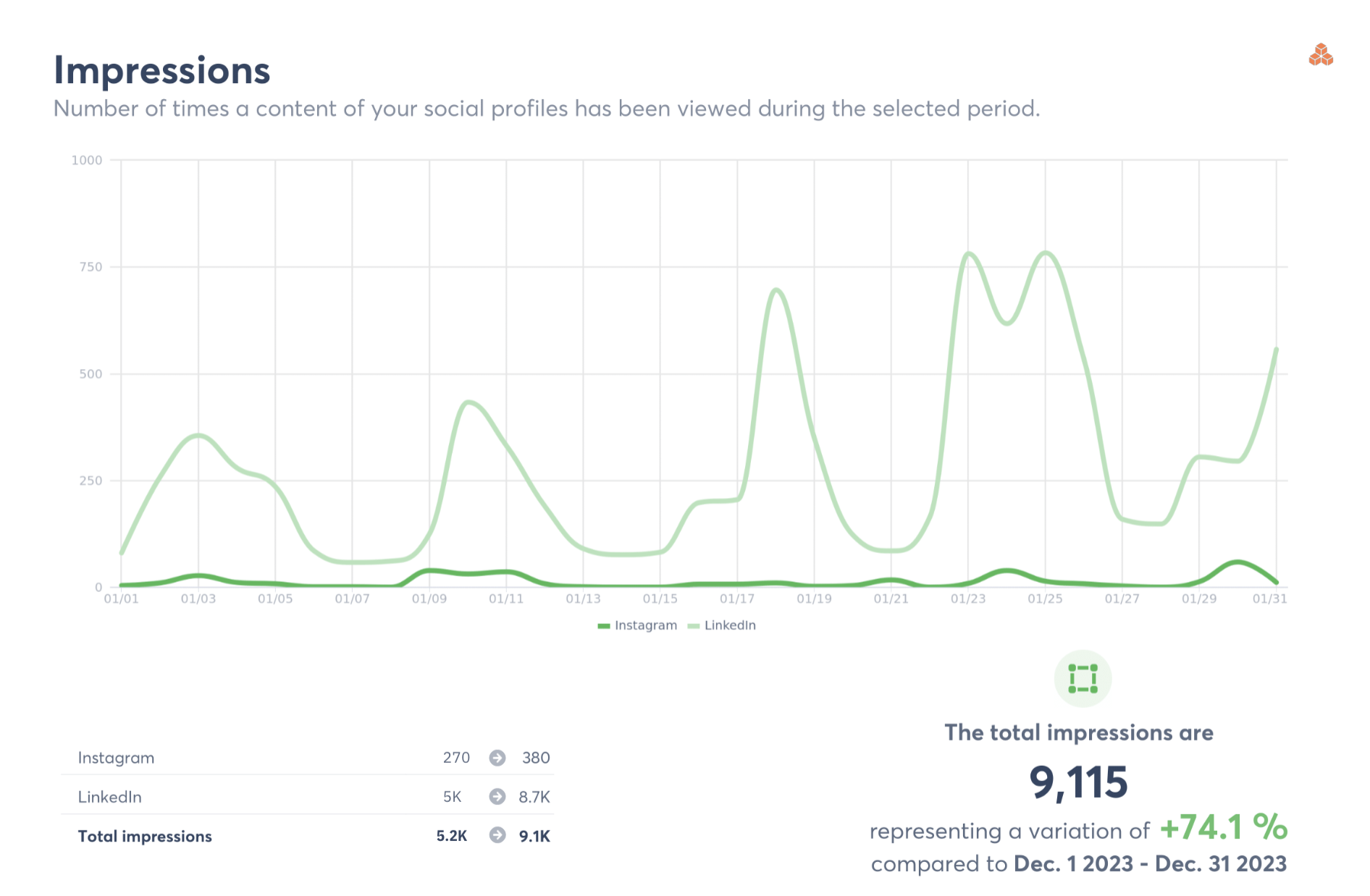This screenshot has height=896, width=1370.
Task: Click the arrow icon in Total impressions row
Action: pyautogui.click(x=497, y=836)
